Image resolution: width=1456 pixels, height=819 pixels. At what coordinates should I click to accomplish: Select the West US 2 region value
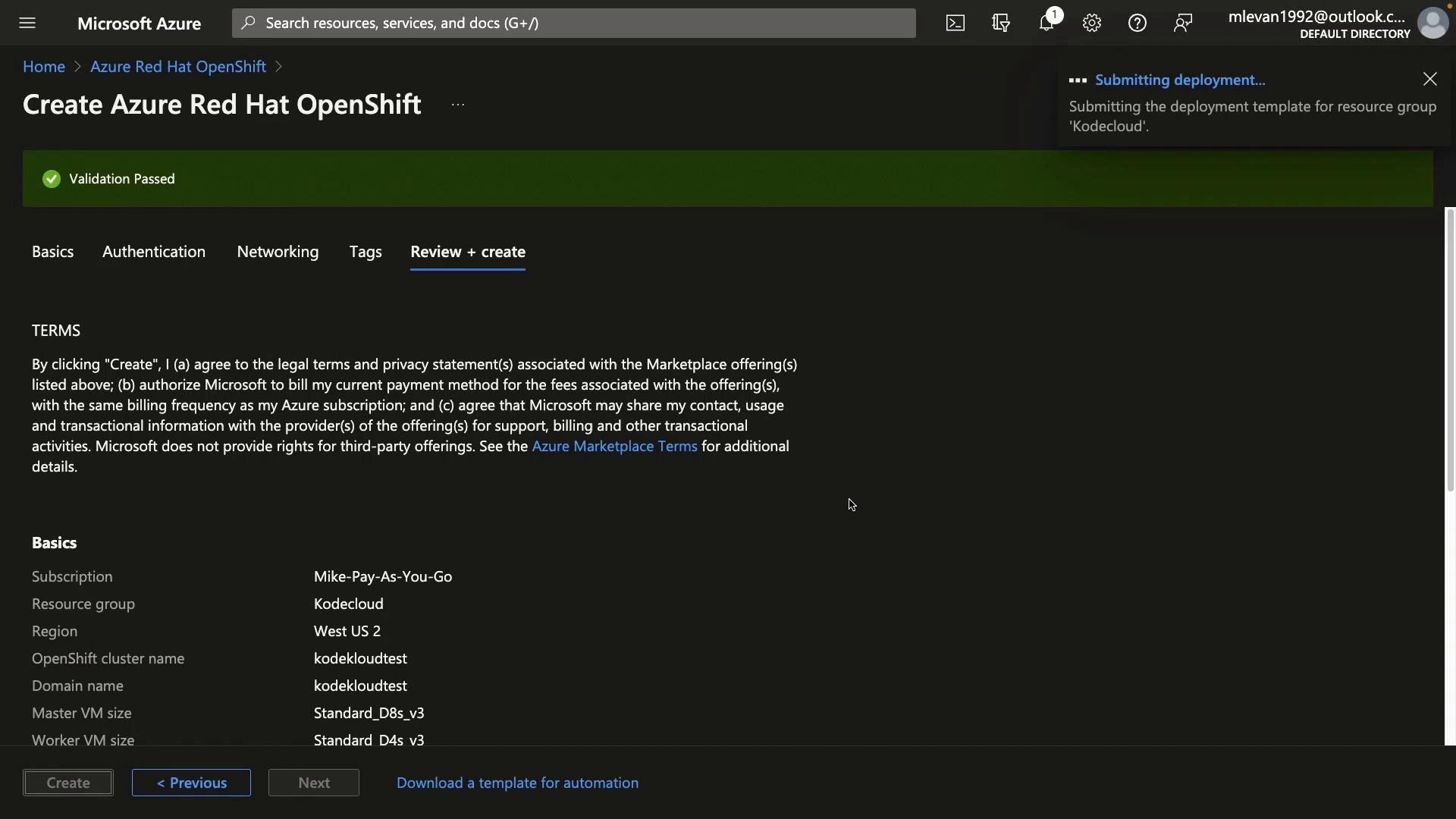[x=347, y=631]
